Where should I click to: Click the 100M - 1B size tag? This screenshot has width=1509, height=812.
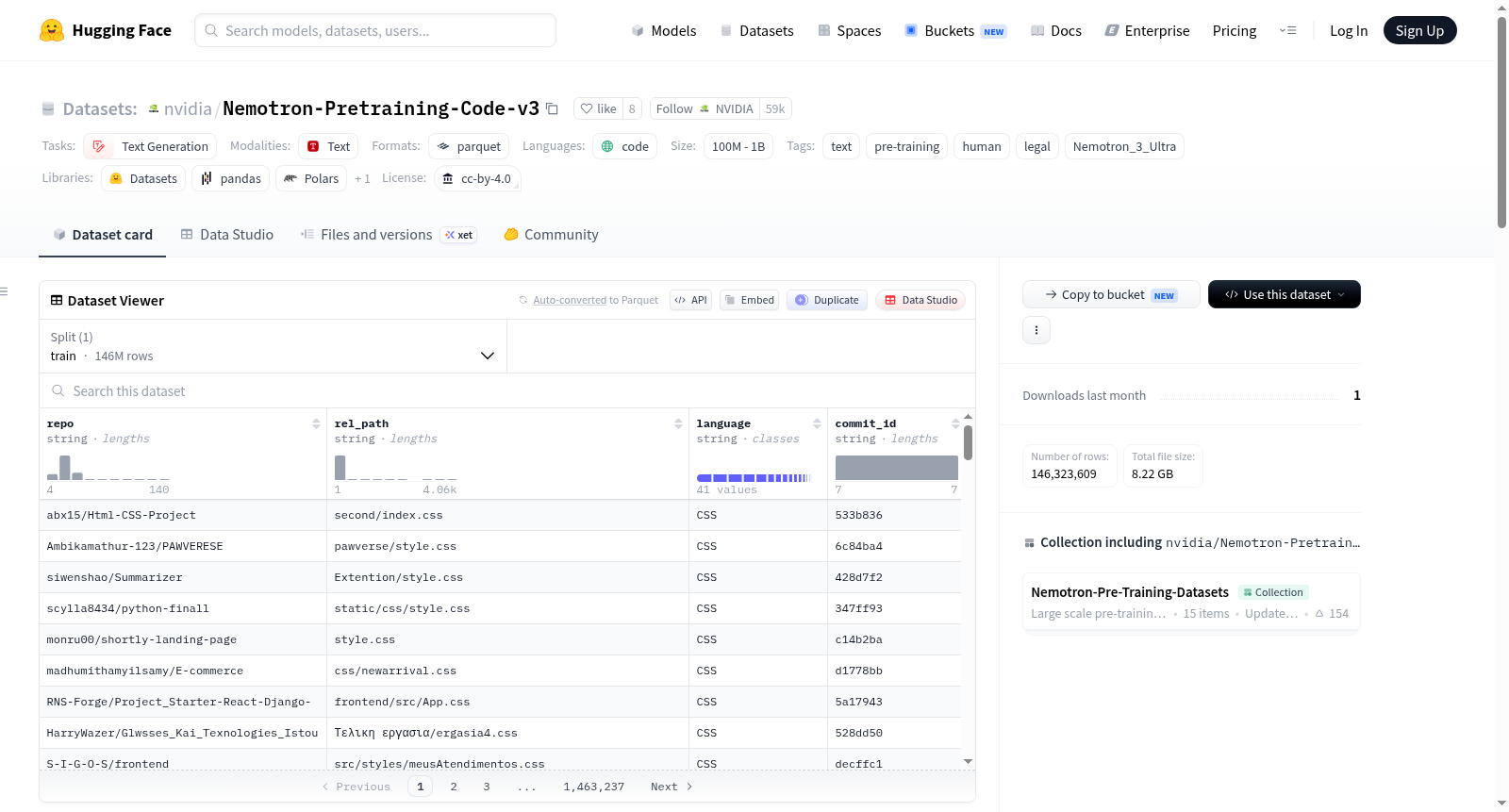tap(738, 146)
